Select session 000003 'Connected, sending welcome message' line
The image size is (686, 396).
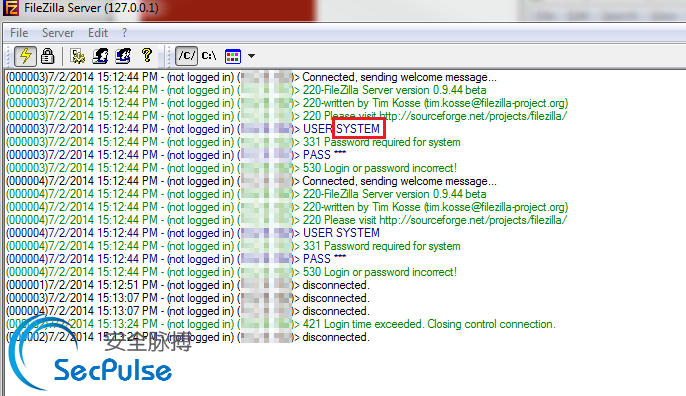[251, 77]
